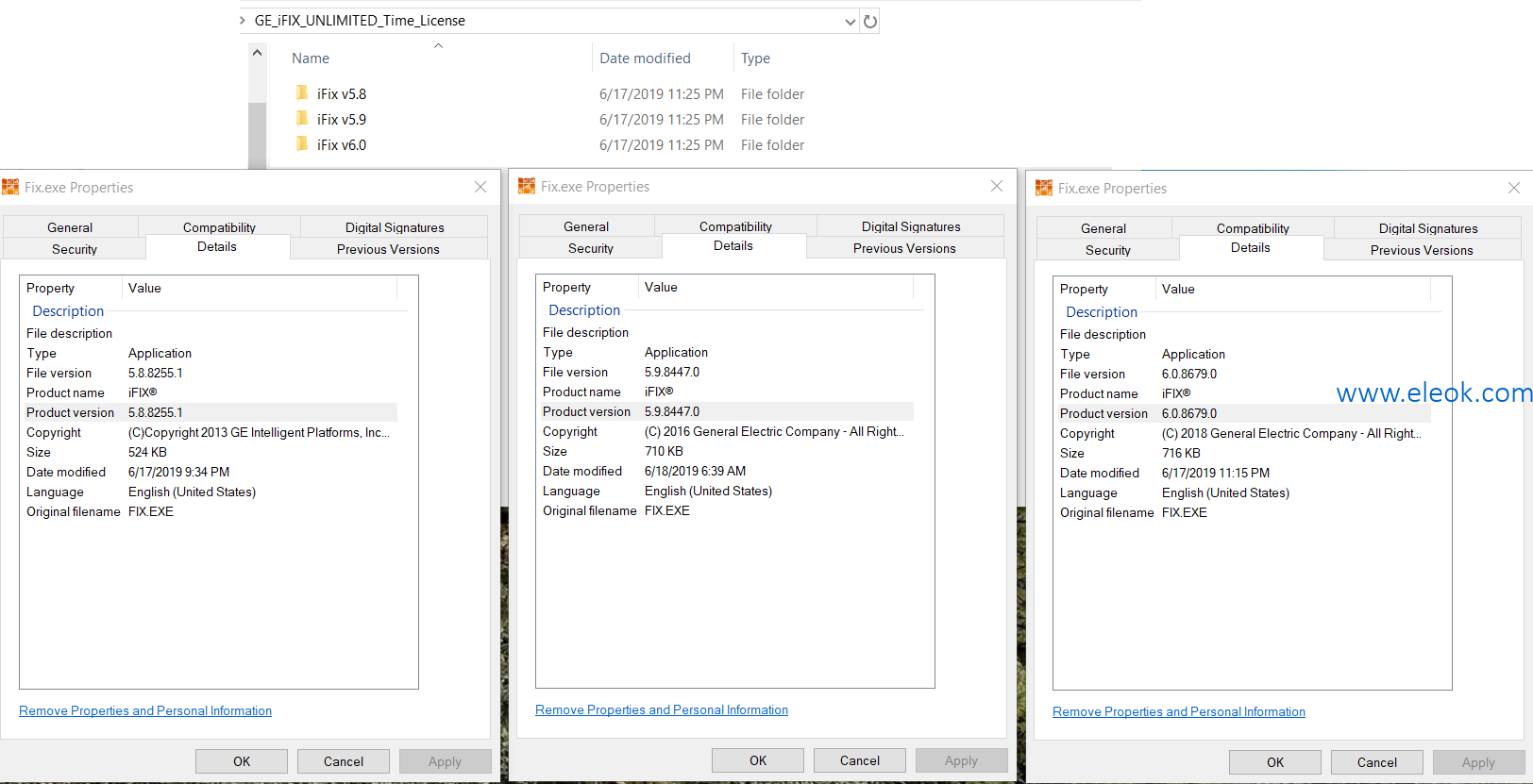The height and width of the screenshot is (784, 1533).
Task: Open Digital Signatures tab in the left Properties window
Action: coord(395,227)
